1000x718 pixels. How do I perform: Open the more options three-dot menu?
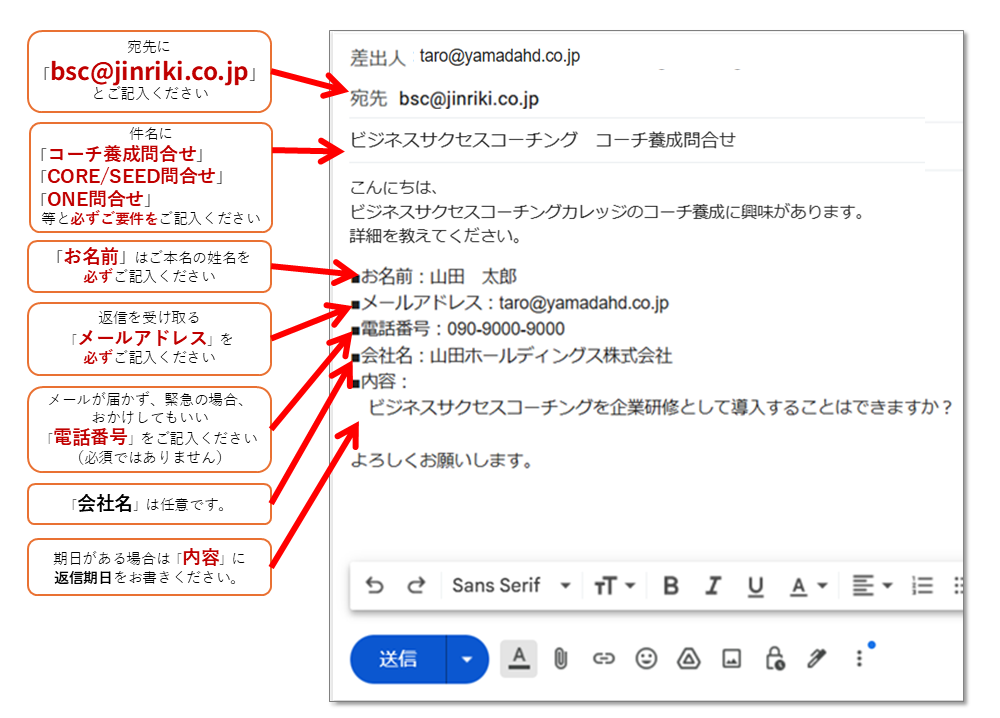click(857, 660)
